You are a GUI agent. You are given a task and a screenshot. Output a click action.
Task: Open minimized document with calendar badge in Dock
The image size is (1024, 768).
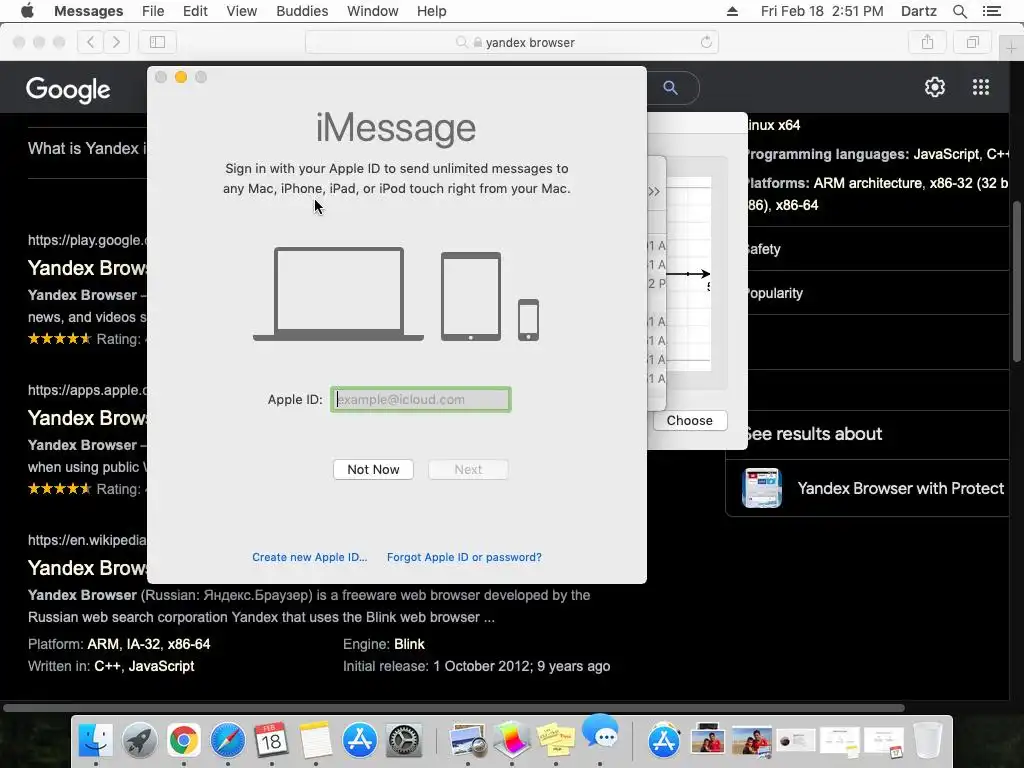(884, 741)
